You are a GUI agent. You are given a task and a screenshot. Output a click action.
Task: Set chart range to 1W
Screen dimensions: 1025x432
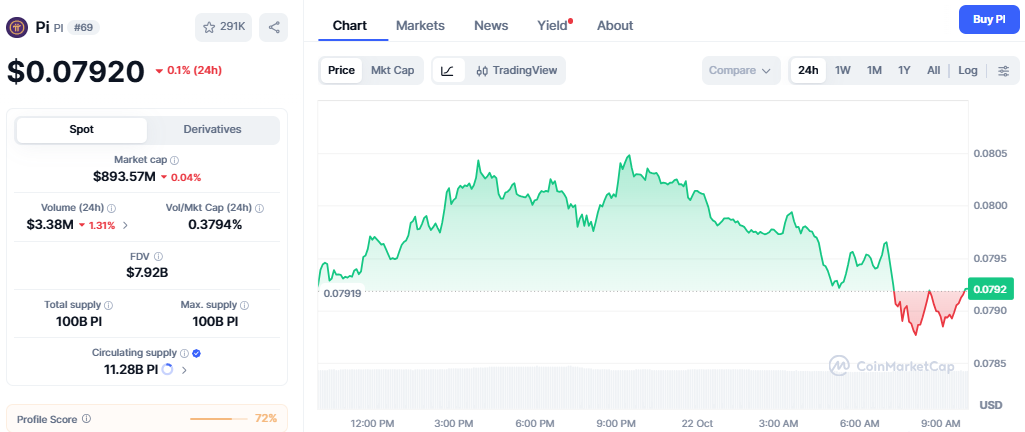click(843, 71)
